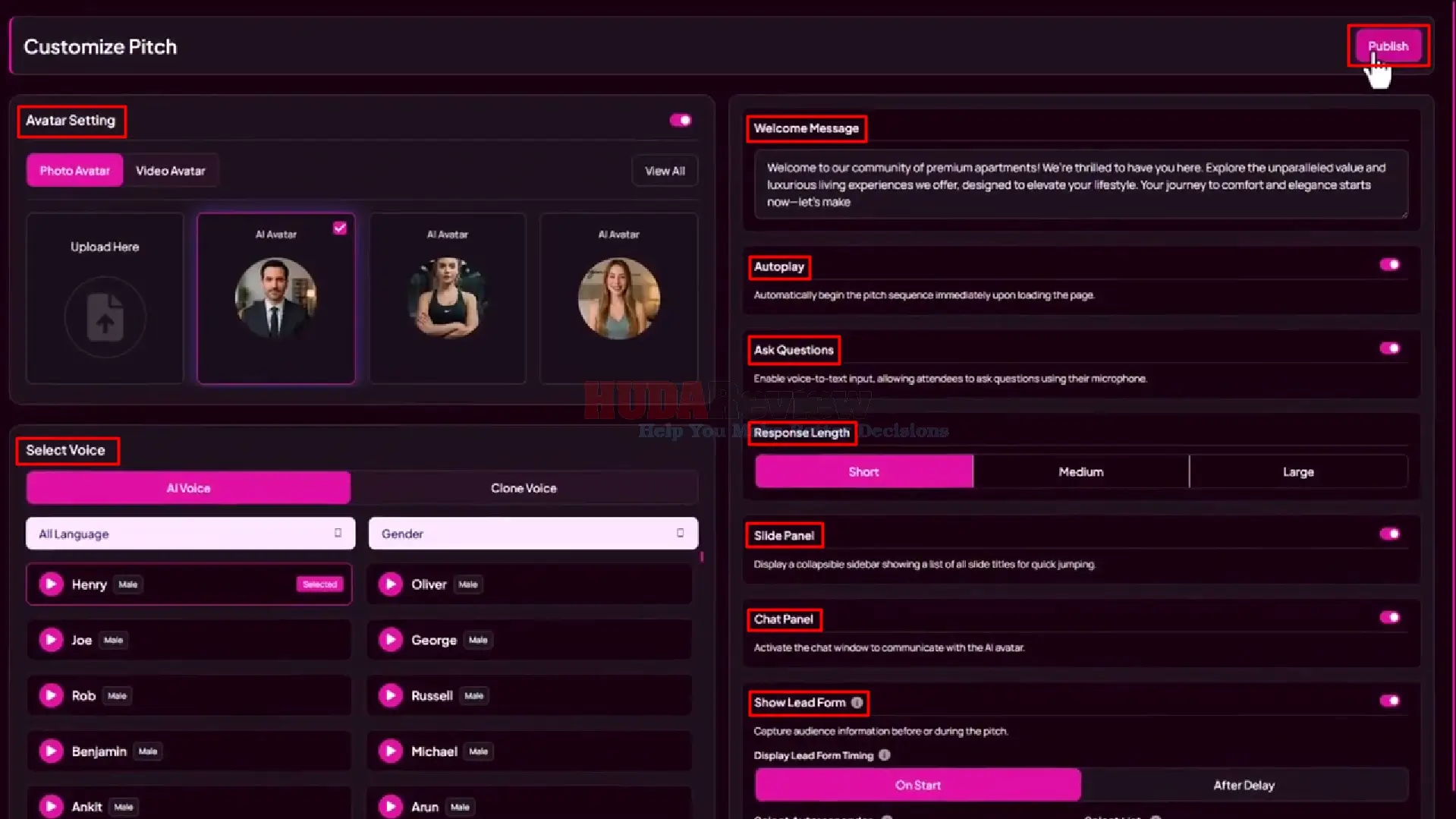The width and height of the screenshot is (1456, 819).
Task: Play the Joe voice sample
Action: coord(51,640)
